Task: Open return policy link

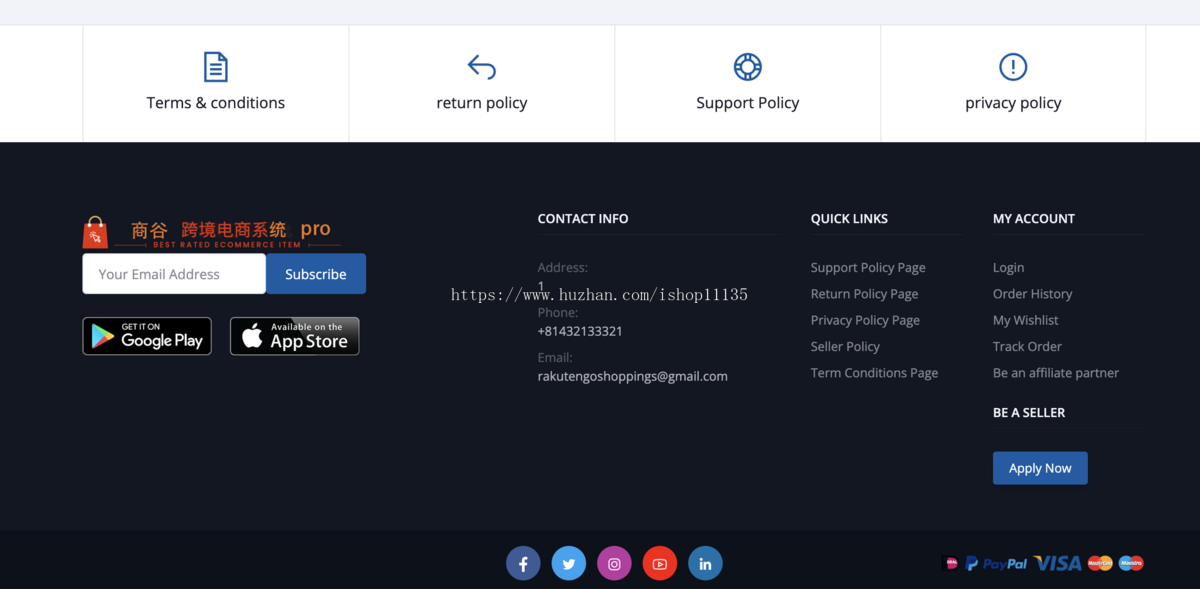Action: pyautogui.click(x=481, y=103)
